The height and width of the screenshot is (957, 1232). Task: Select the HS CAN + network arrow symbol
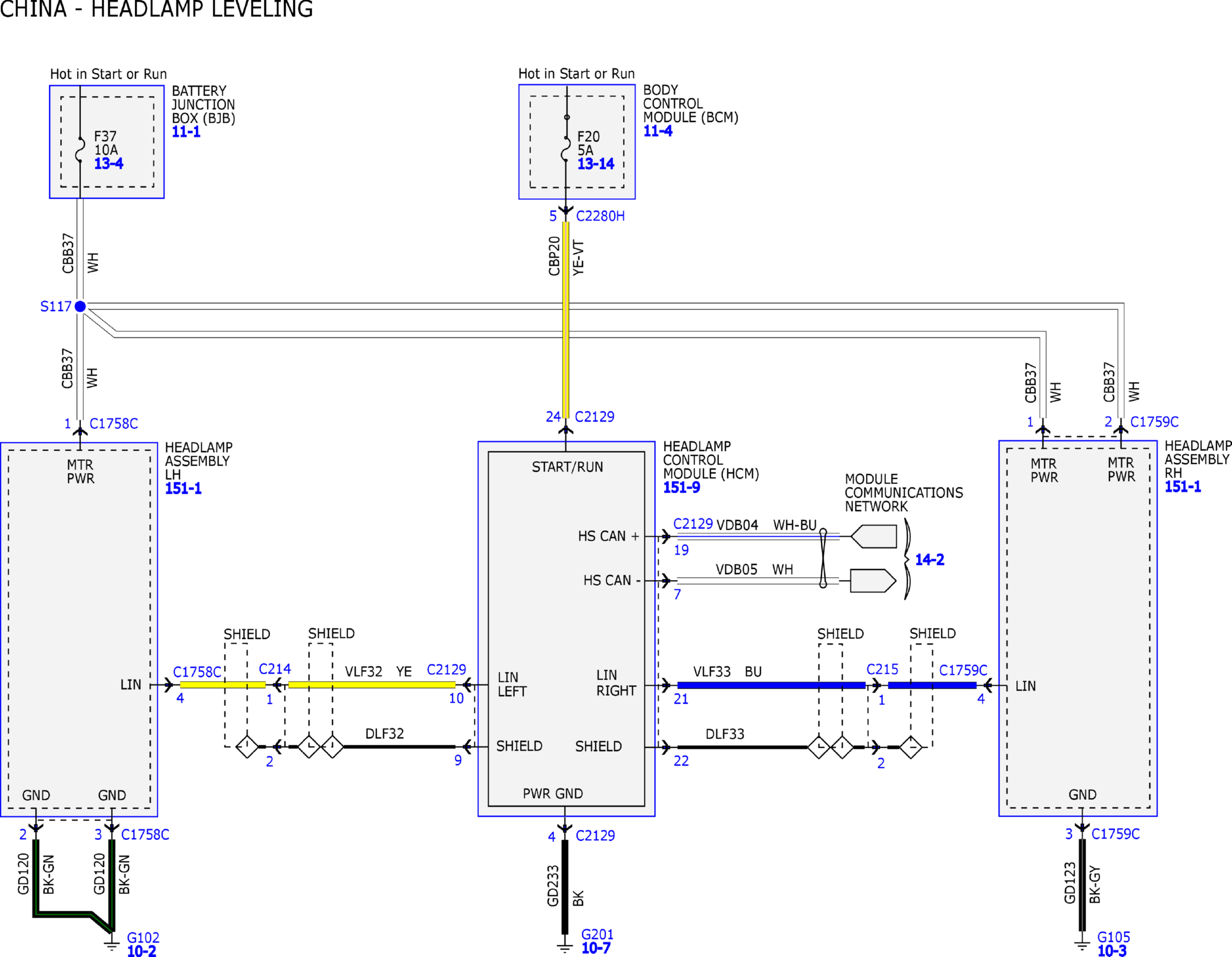tap(873, 537)
